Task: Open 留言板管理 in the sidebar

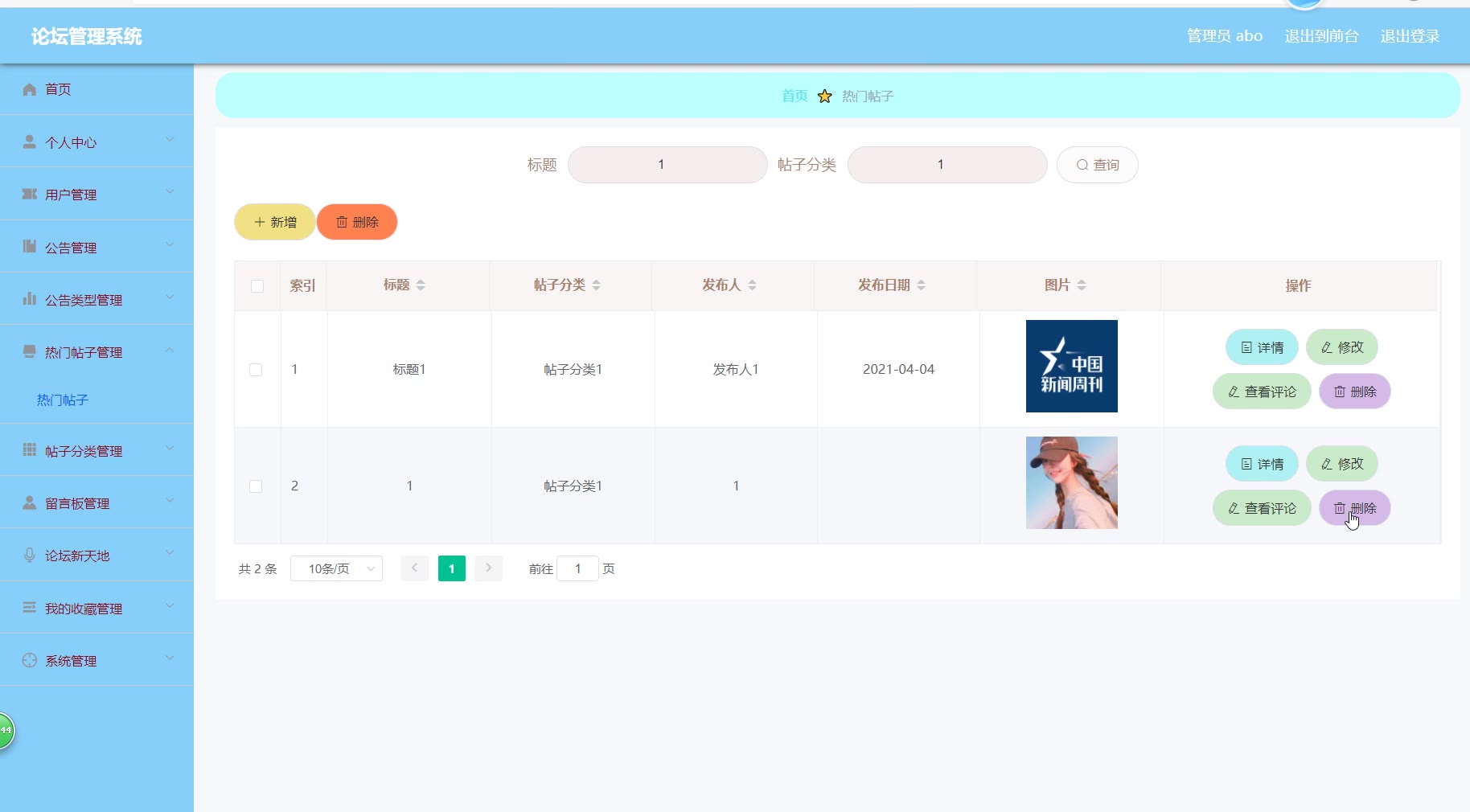Action: tap(96, 502)
